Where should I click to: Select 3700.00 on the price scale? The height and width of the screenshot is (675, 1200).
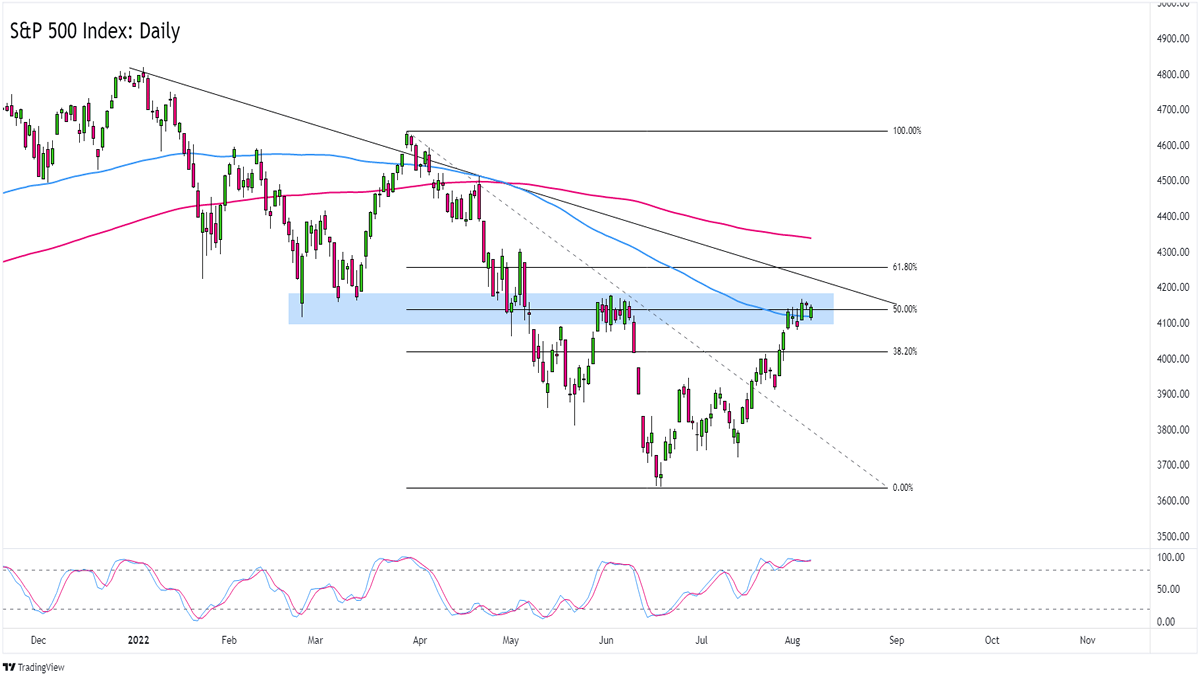pyautogui.click(x=1172, y=465)
